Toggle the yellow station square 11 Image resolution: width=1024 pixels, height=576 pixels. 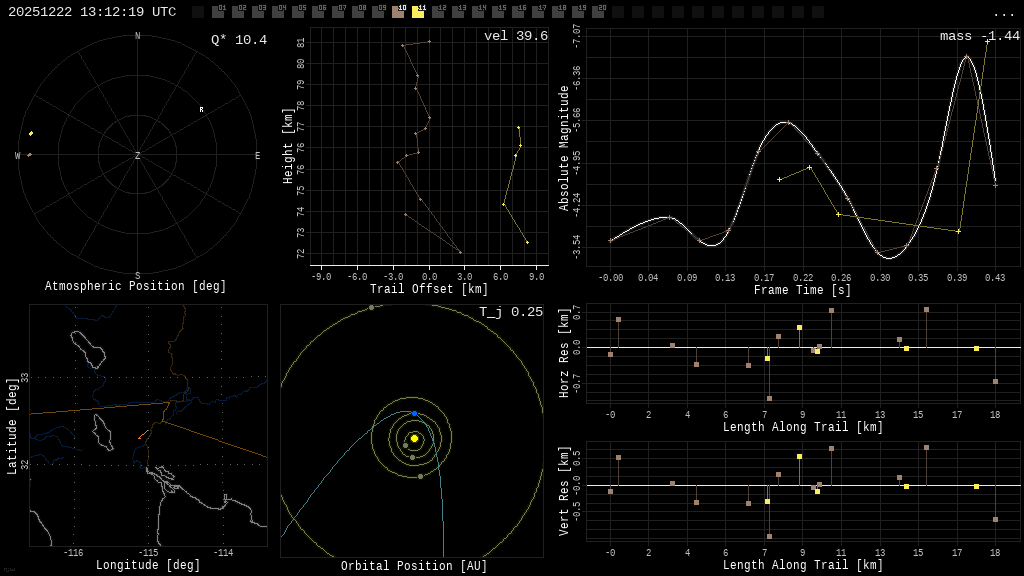click(x=418, y=12)
